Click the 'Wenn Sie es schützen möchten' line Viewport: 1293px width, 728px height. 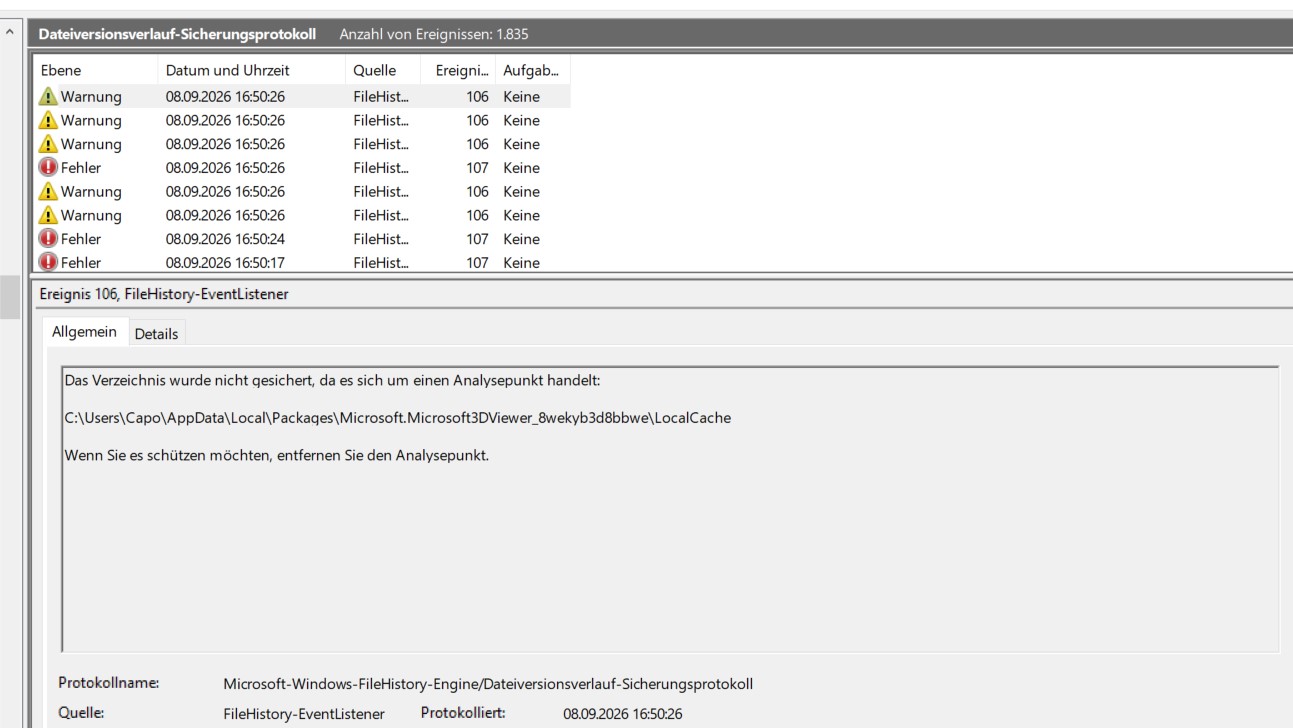coord(276,455)
